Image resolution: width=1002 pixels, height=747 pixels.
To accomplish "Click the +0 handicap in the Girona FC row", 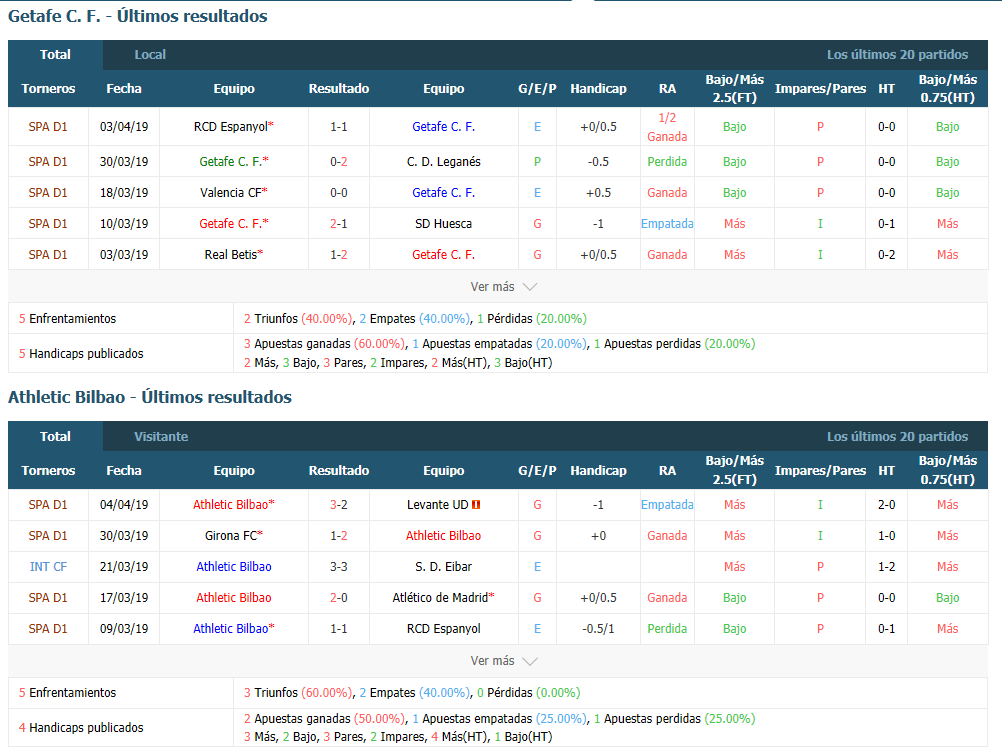I will point(598,535).
